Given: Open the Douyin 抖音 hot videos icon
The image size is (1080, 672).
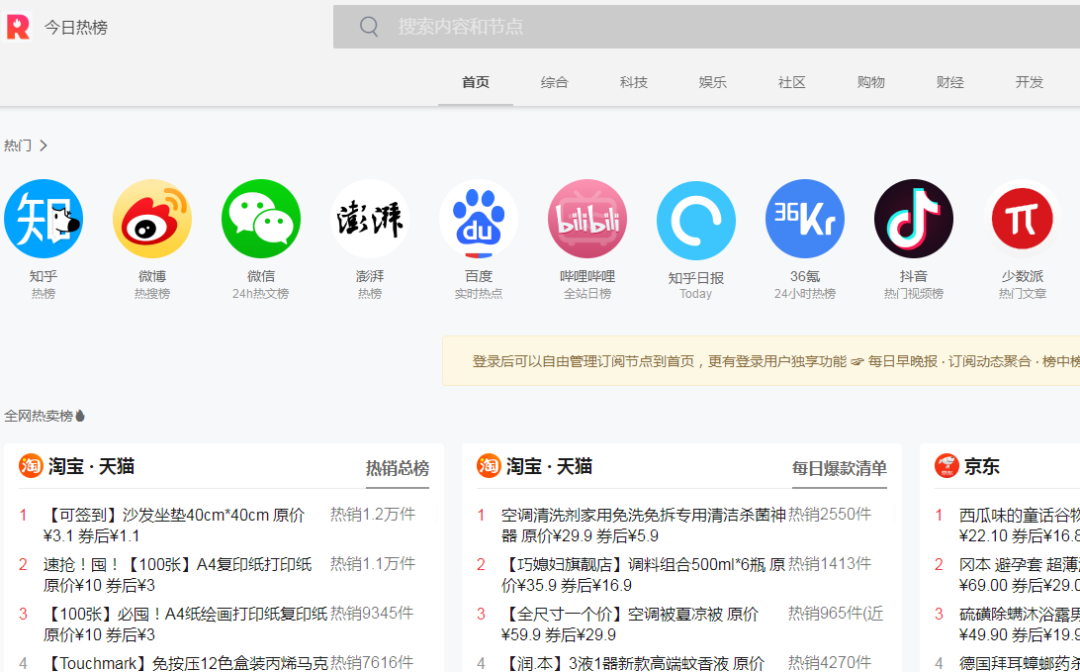Looking at the screenshot, I should pos(914,219).
